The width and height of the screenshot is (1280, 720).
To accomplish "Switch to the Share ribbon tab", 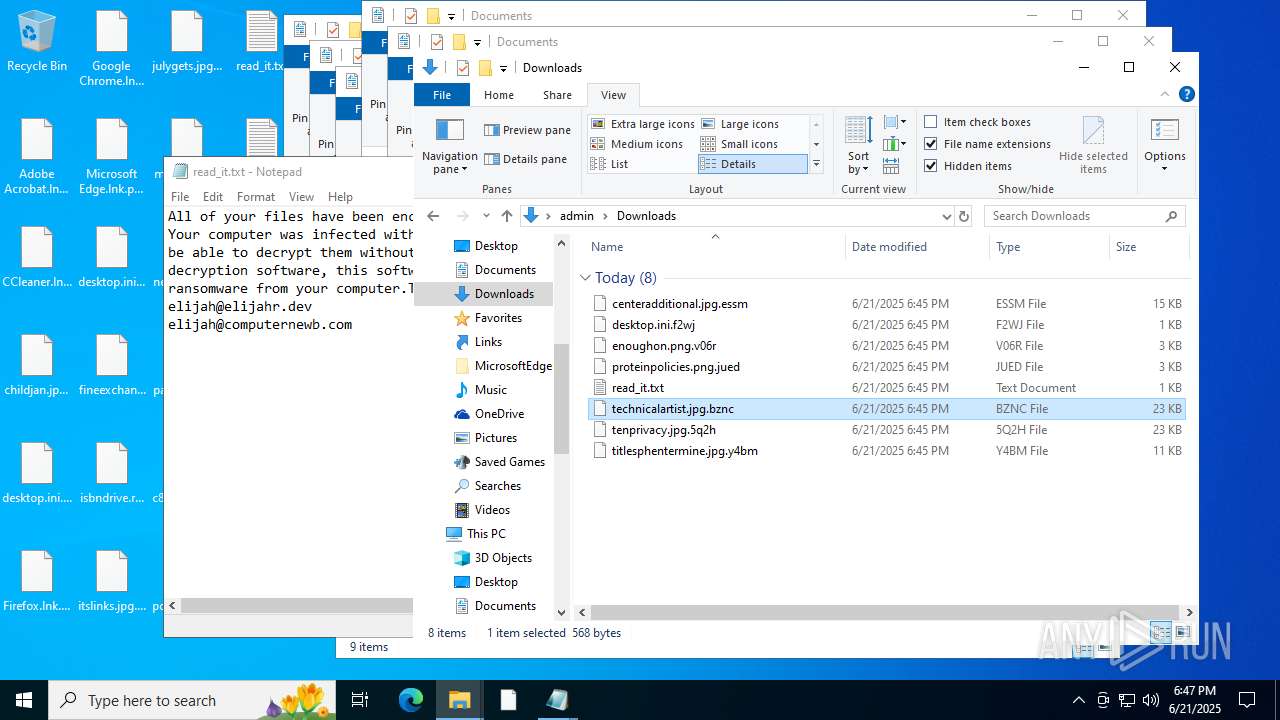I will [557, 95].
